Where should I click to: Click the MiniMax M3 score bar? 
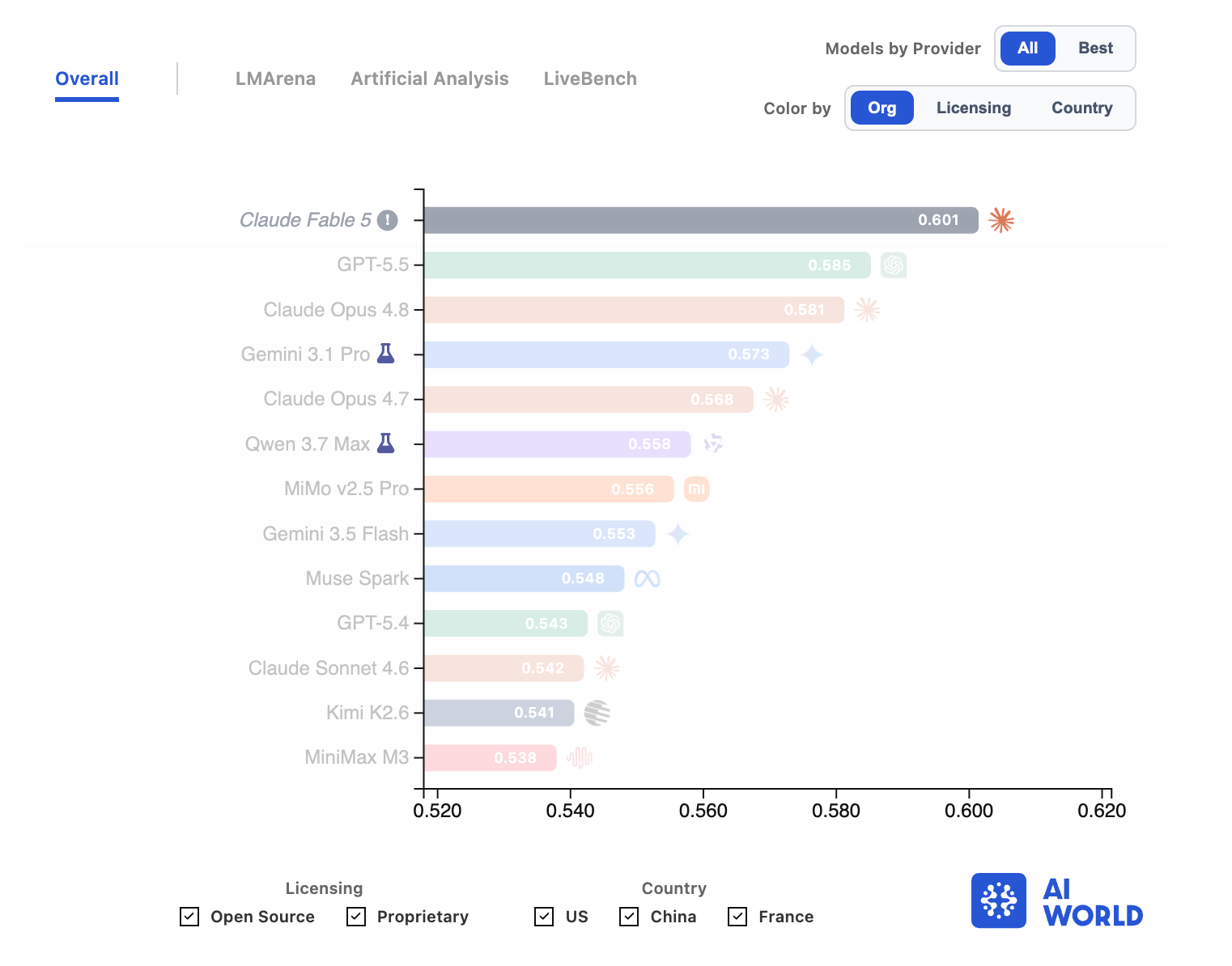pyautogui.click(x=491, y=757)
